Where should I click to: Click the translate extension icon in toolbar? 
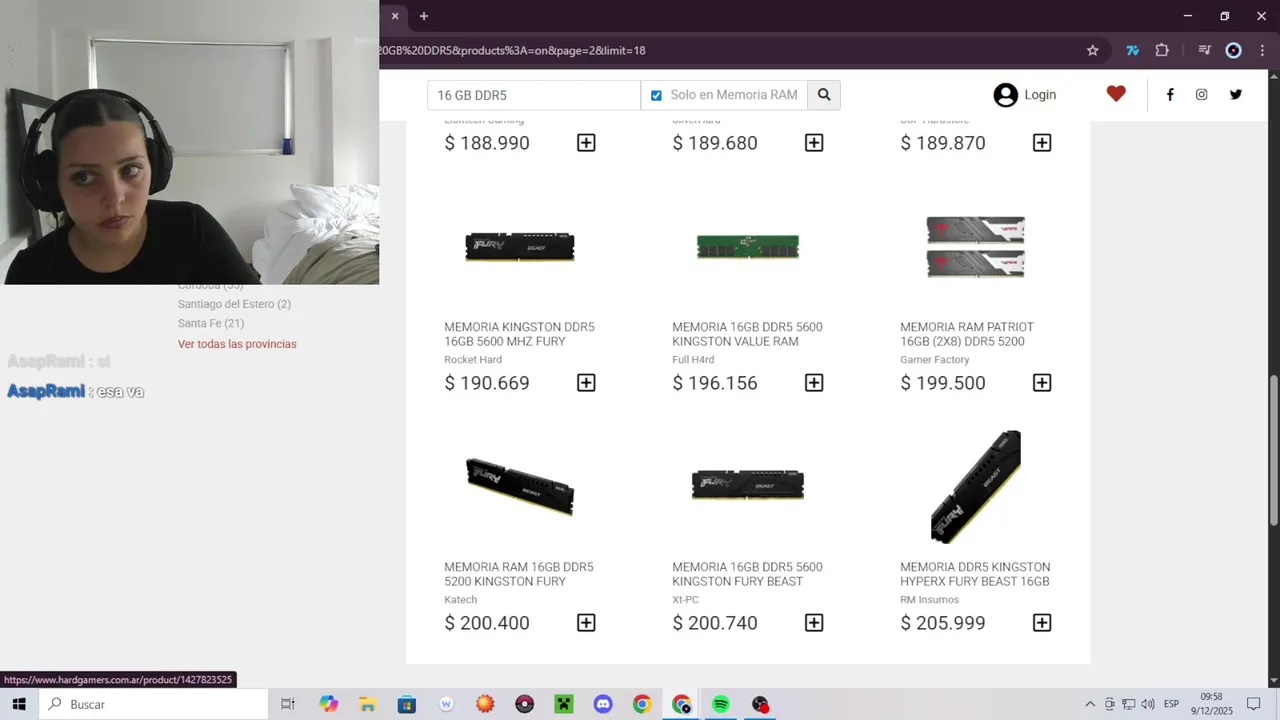(1133, 50)
